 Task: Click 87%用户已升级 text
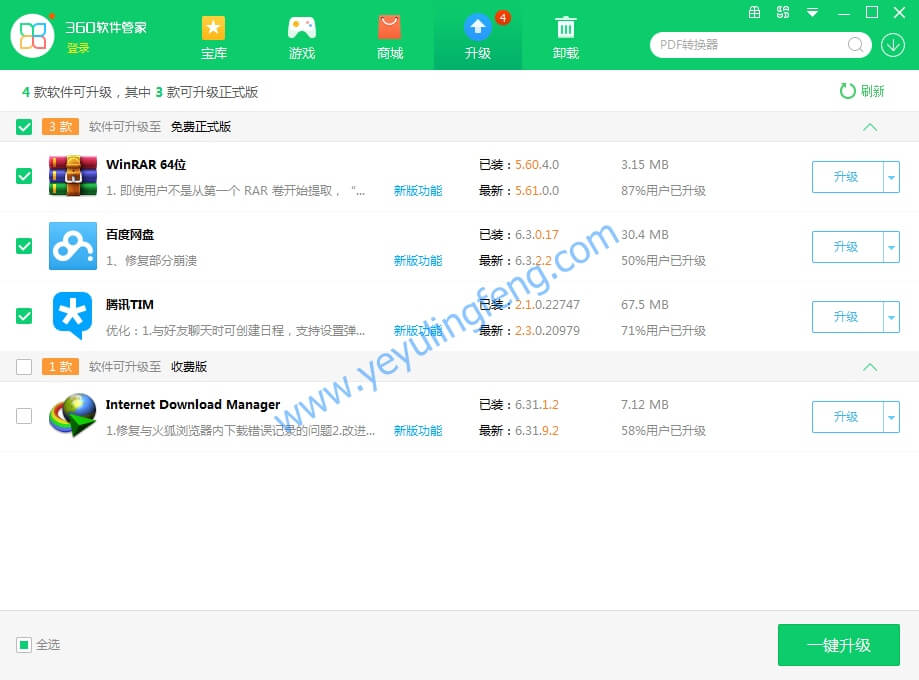click(x=663, y=191)
